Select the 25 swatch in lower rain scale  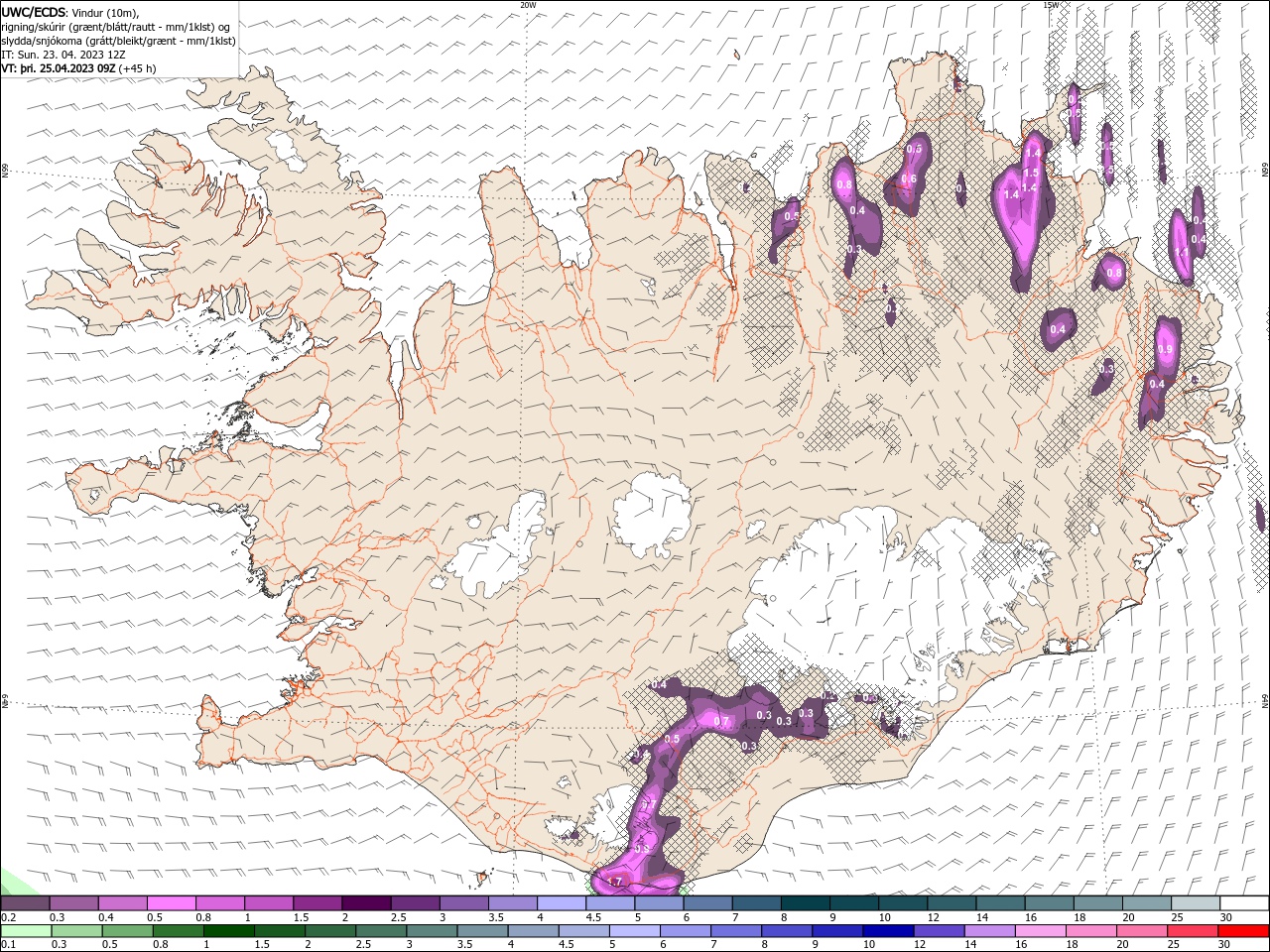[1194, 931]
